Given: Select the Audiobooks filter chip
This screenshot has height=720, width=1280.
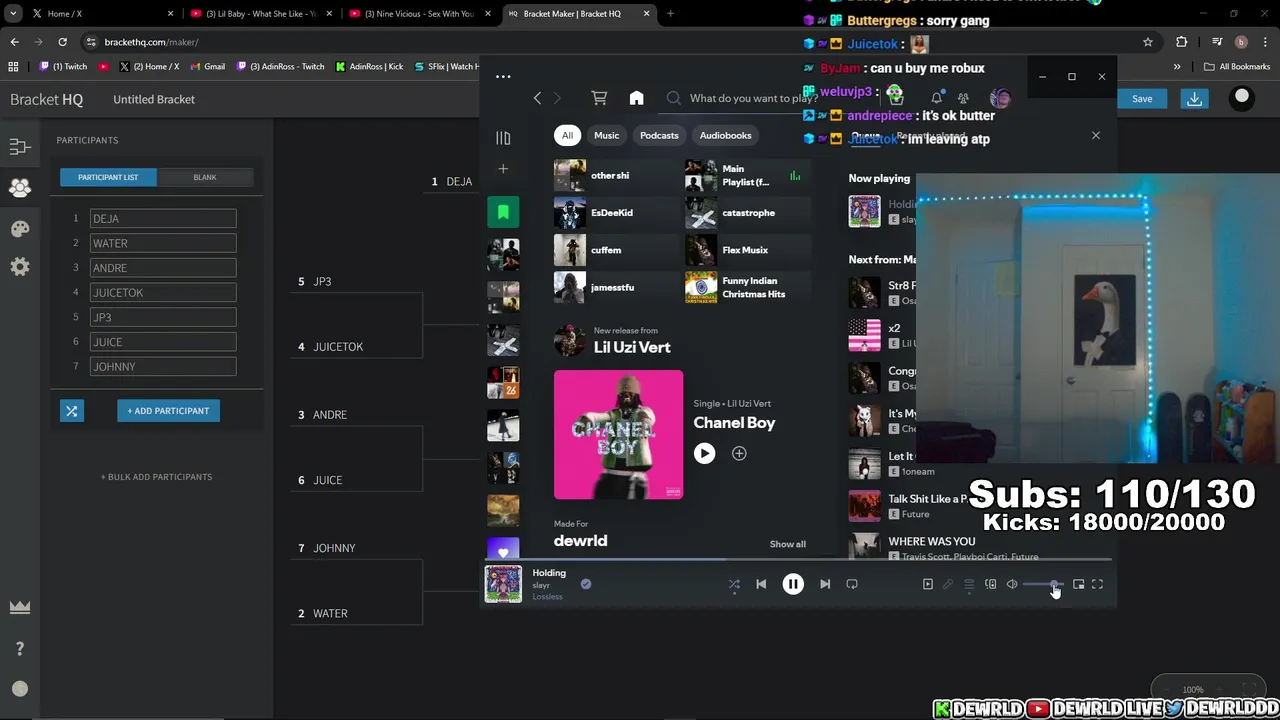Looking at the screenshot, I should point(725,135).
